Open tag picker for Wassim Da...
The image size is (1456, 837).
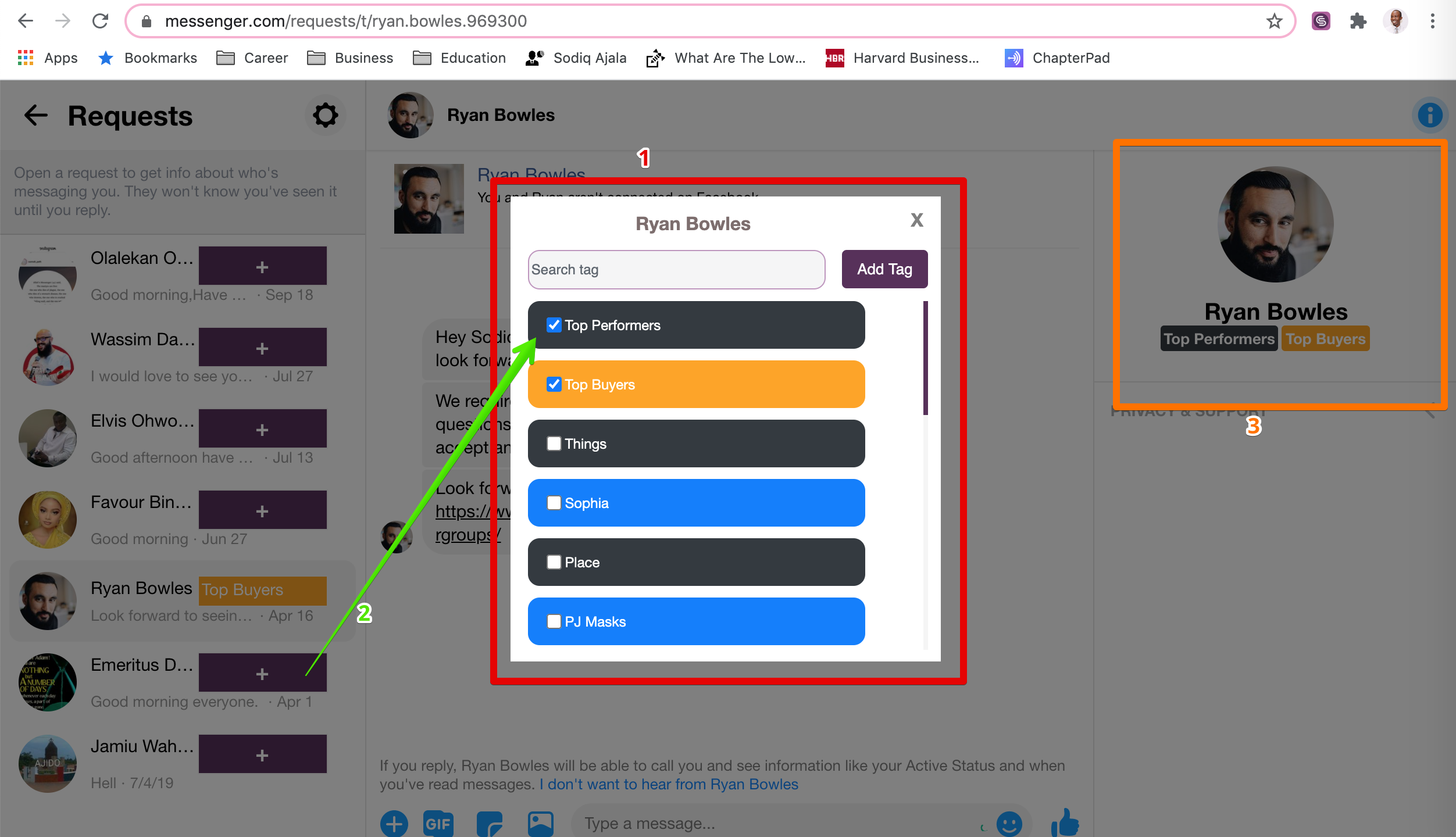[x=262, y=348]
